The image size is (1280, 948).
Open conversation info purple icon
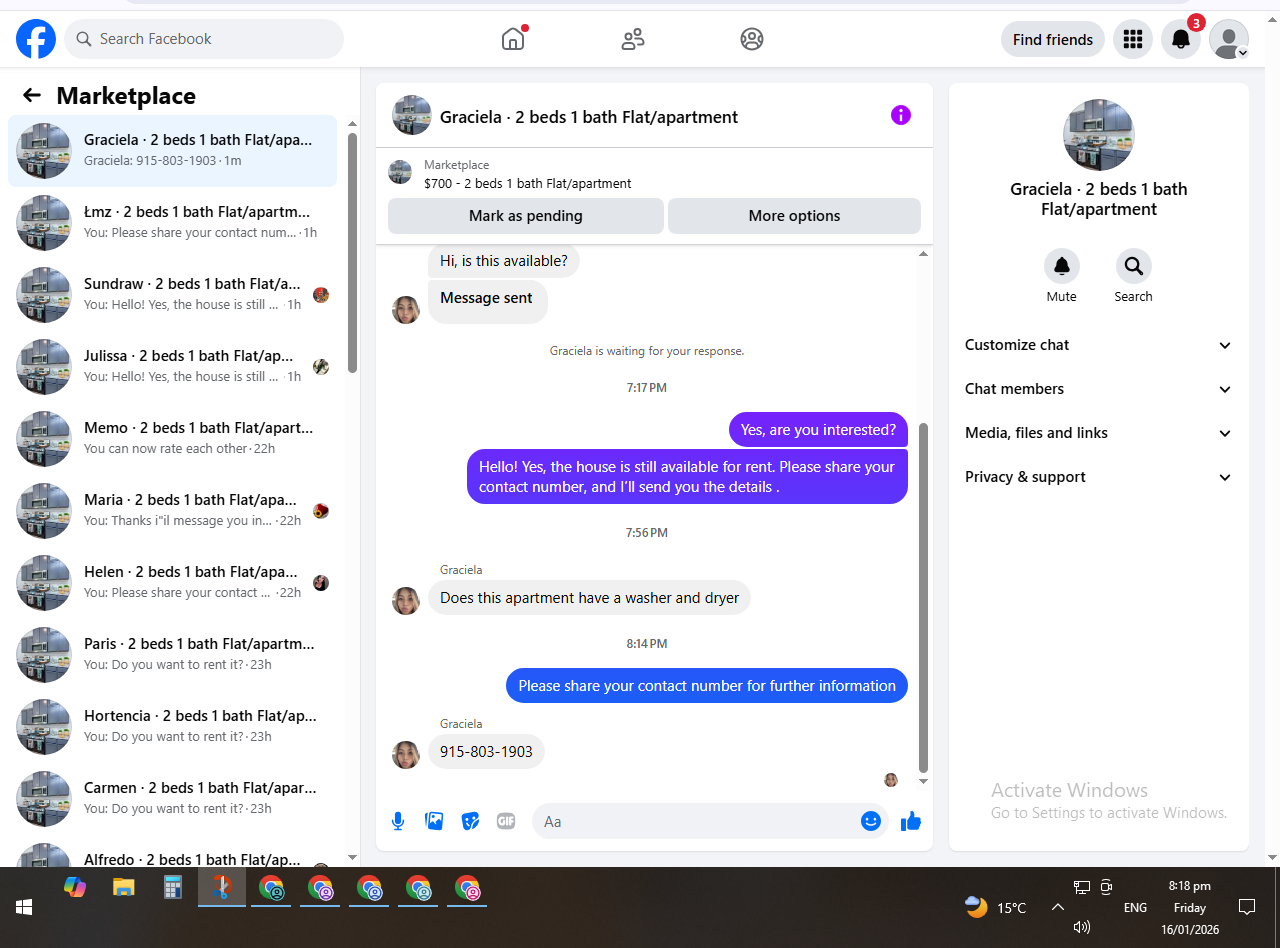(x=901, y=115)
